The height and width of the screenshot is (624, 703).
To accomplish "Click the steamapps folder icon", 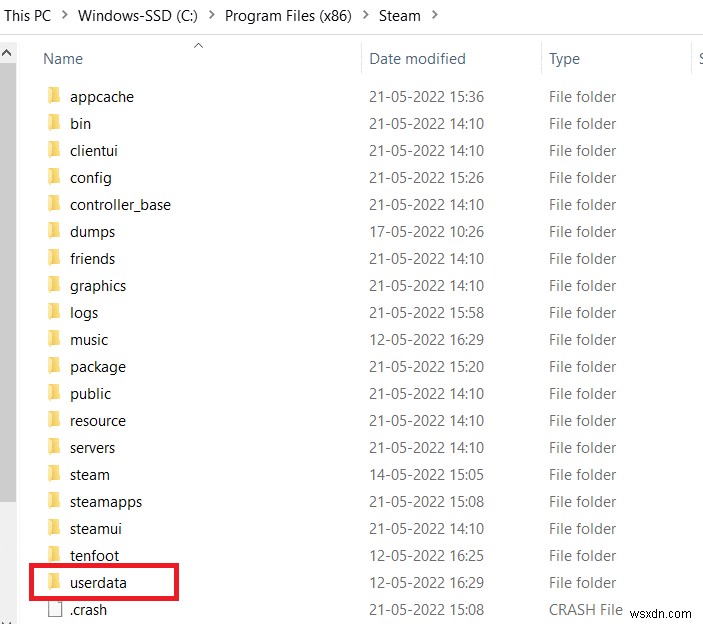I will point(54,500).
